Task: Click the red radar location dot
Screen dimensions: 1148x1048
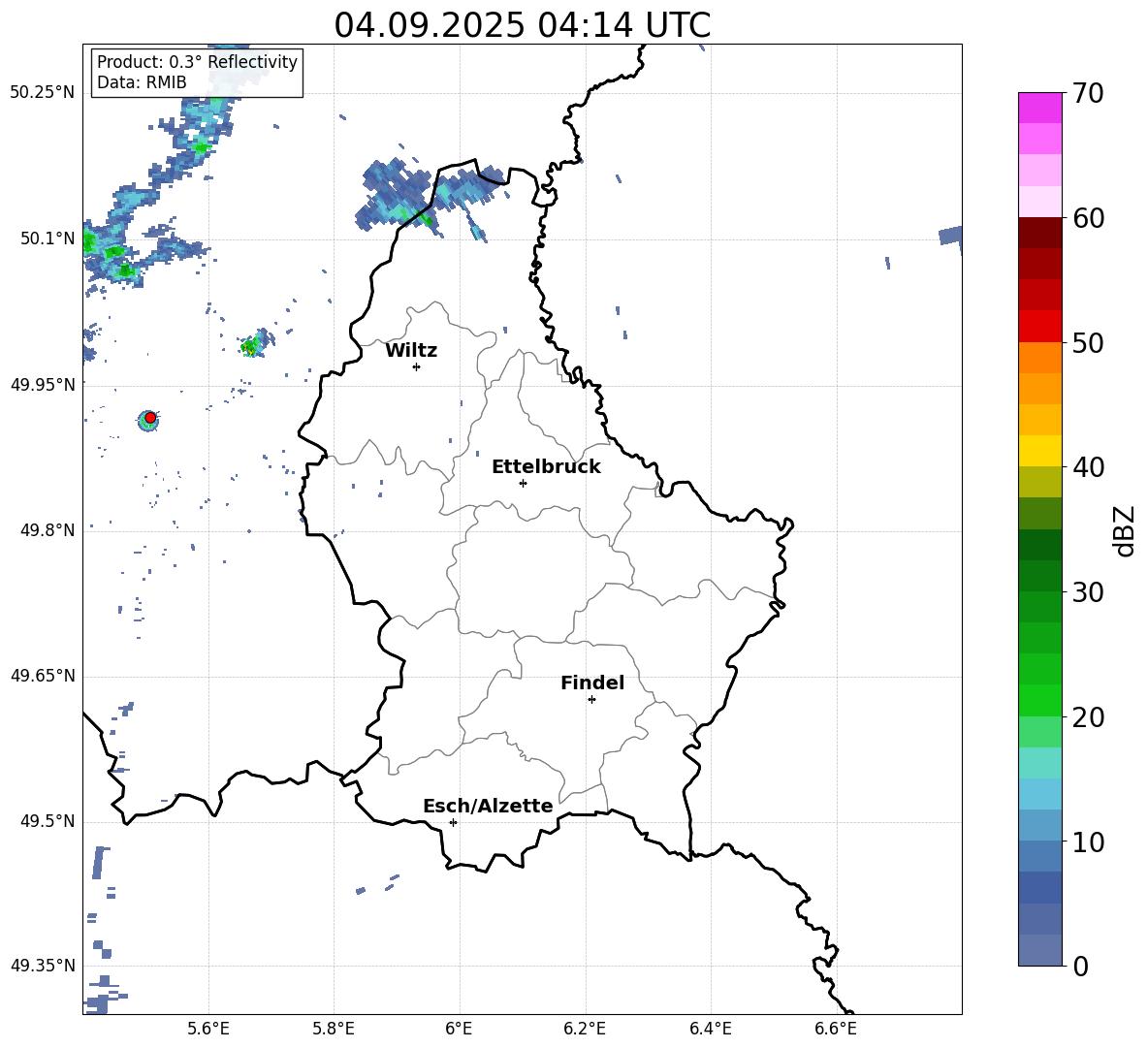Action: click(150, 417)
